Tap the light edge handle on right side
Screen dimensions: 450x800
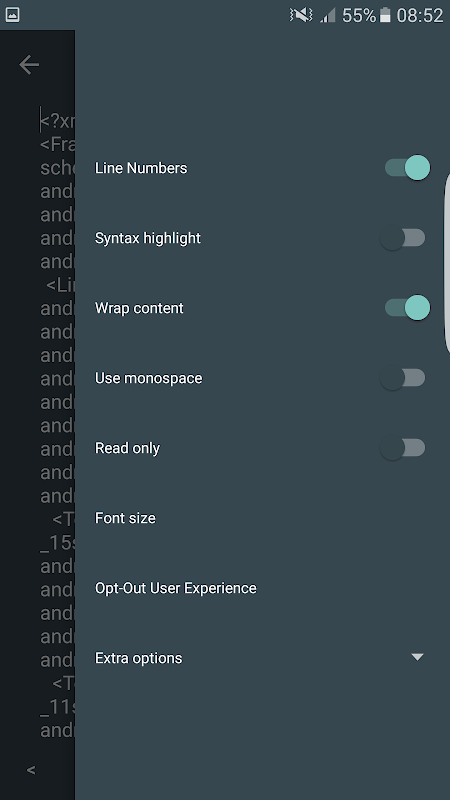(447, 263)
